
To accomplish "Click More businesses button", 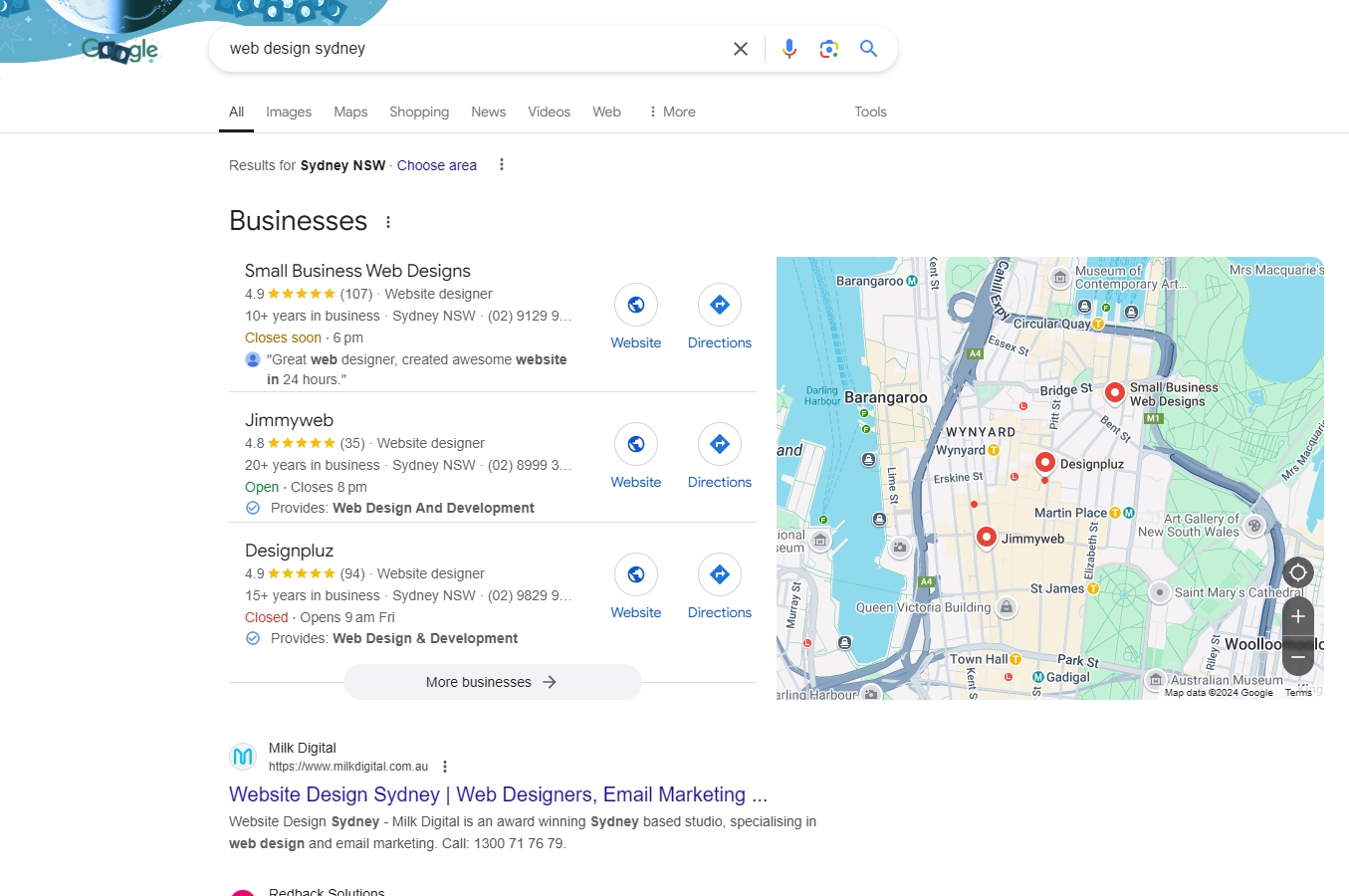I will (492, 682).
